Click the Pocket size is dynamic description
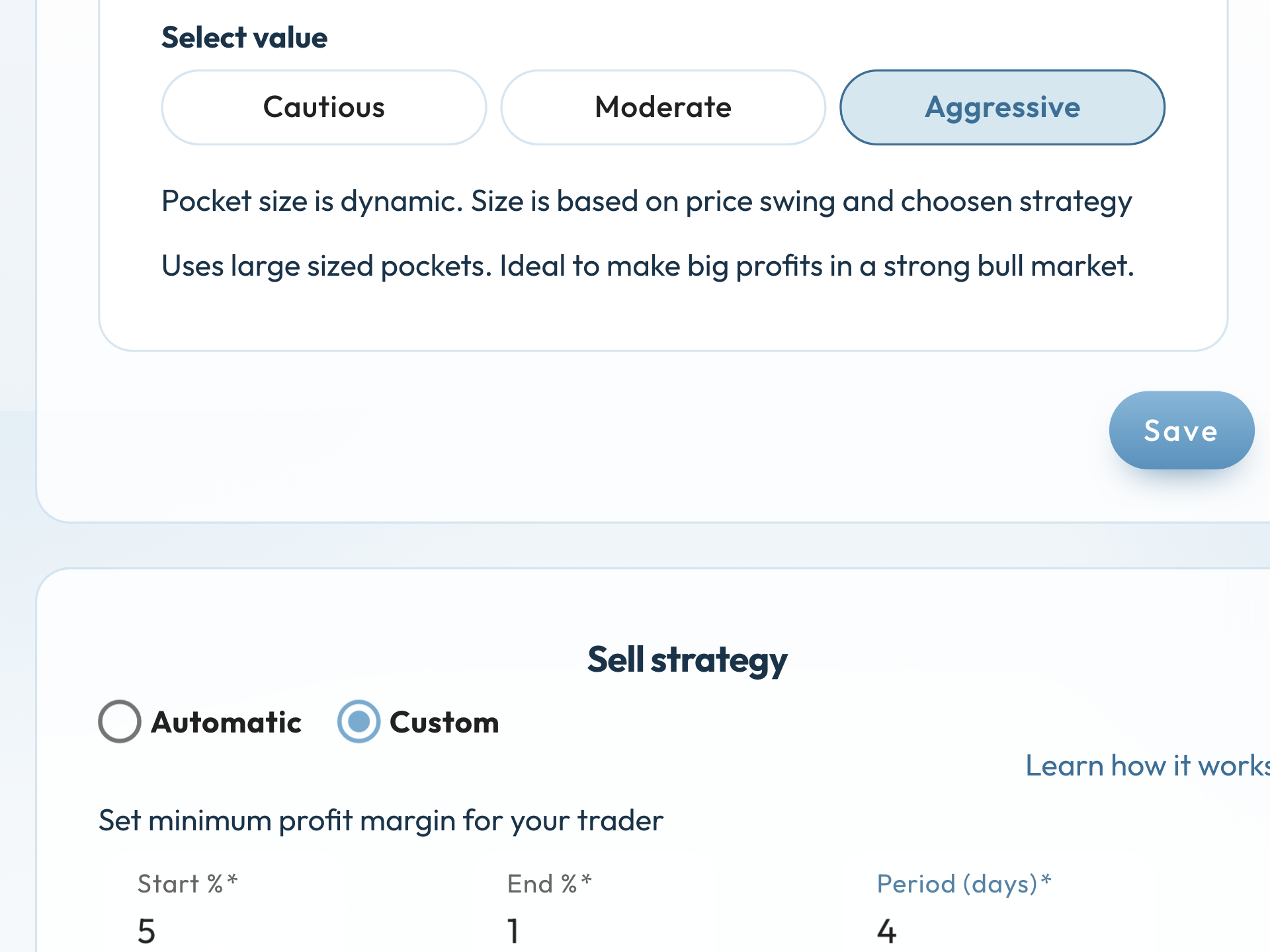 (x=647, y=201)
